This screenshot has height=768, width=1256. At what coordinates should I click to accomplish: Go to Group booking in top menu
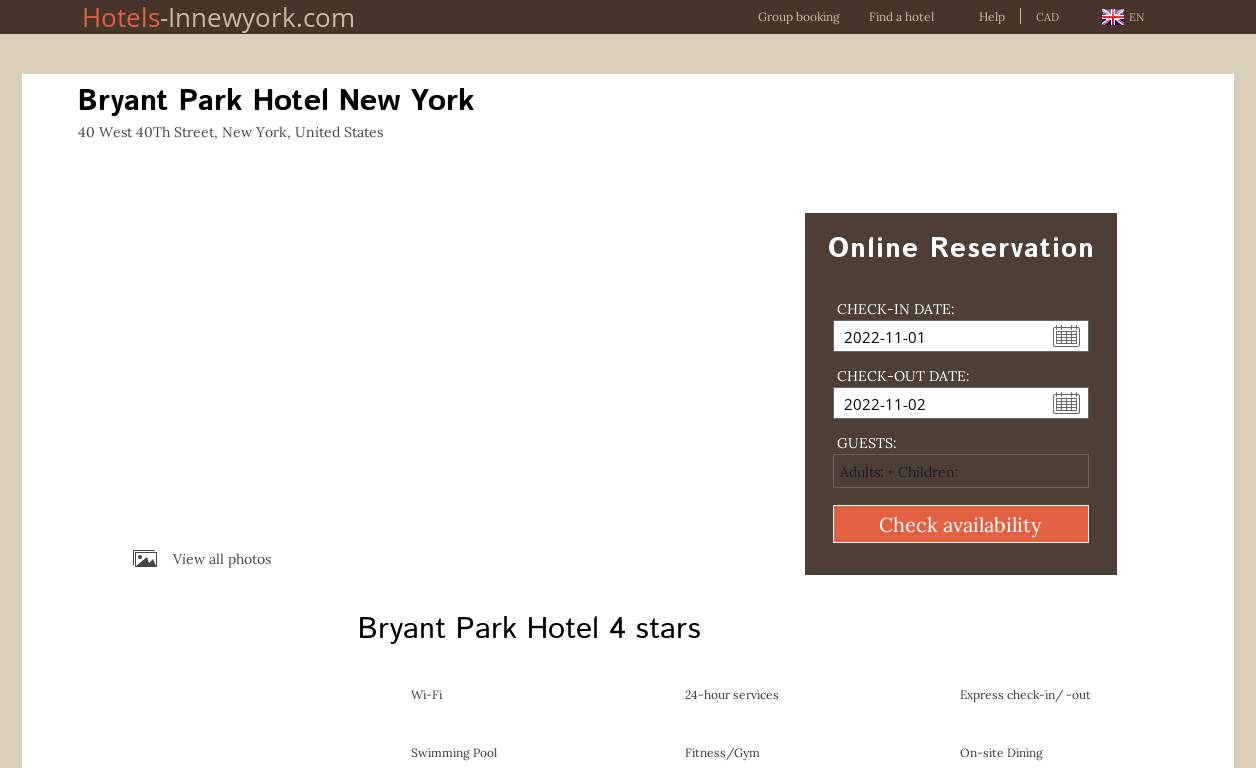pyautogui.click(x=798, y=17)
